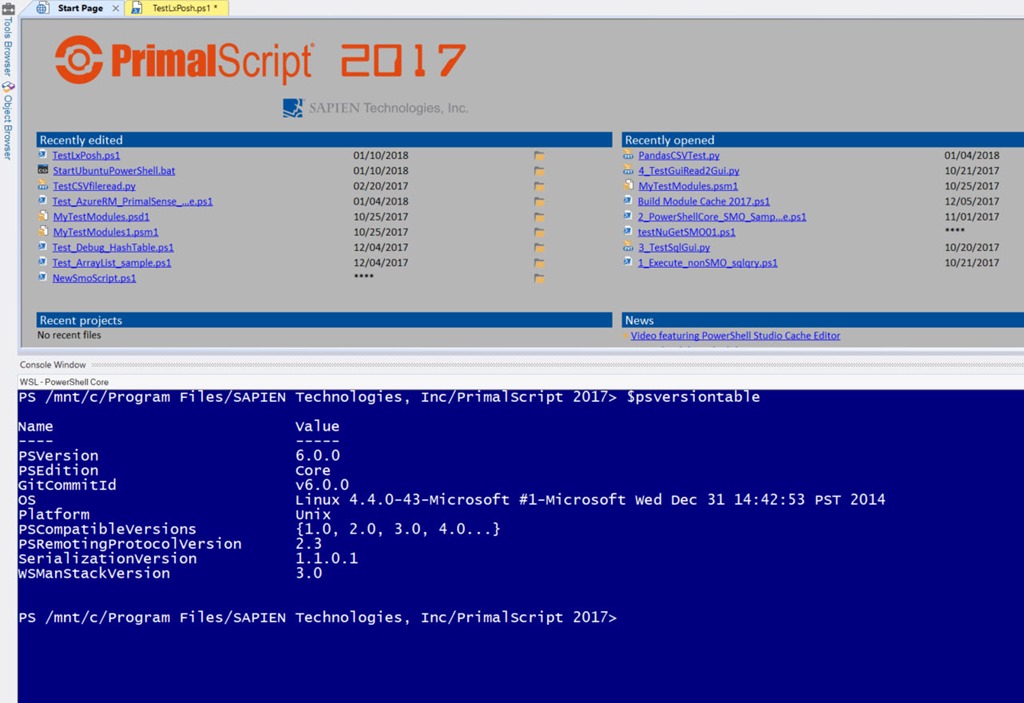Click the Python file icon beside TestCSVfileread.py
The width and height of the screenshot is (1024, 703).
tap(42, 186)
